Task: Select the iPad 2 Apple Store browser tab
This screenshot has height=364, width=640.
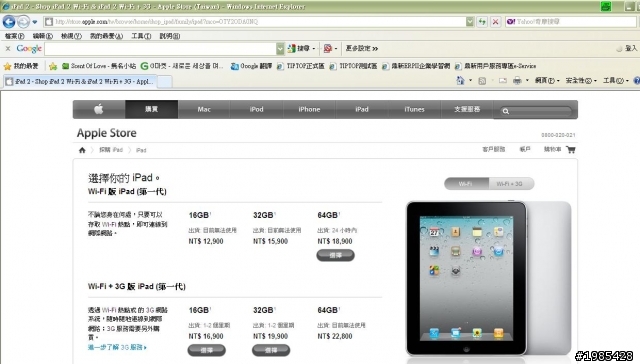Action: tap(80, 82)
